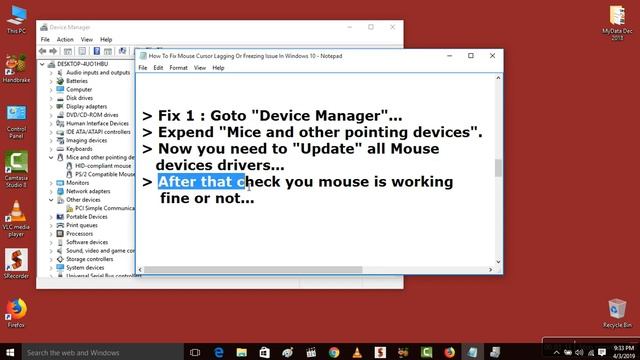Screen dimensions: 640x360
Task: Collapse Mice and other pointing devices node
Action: (x=51, y=158)
